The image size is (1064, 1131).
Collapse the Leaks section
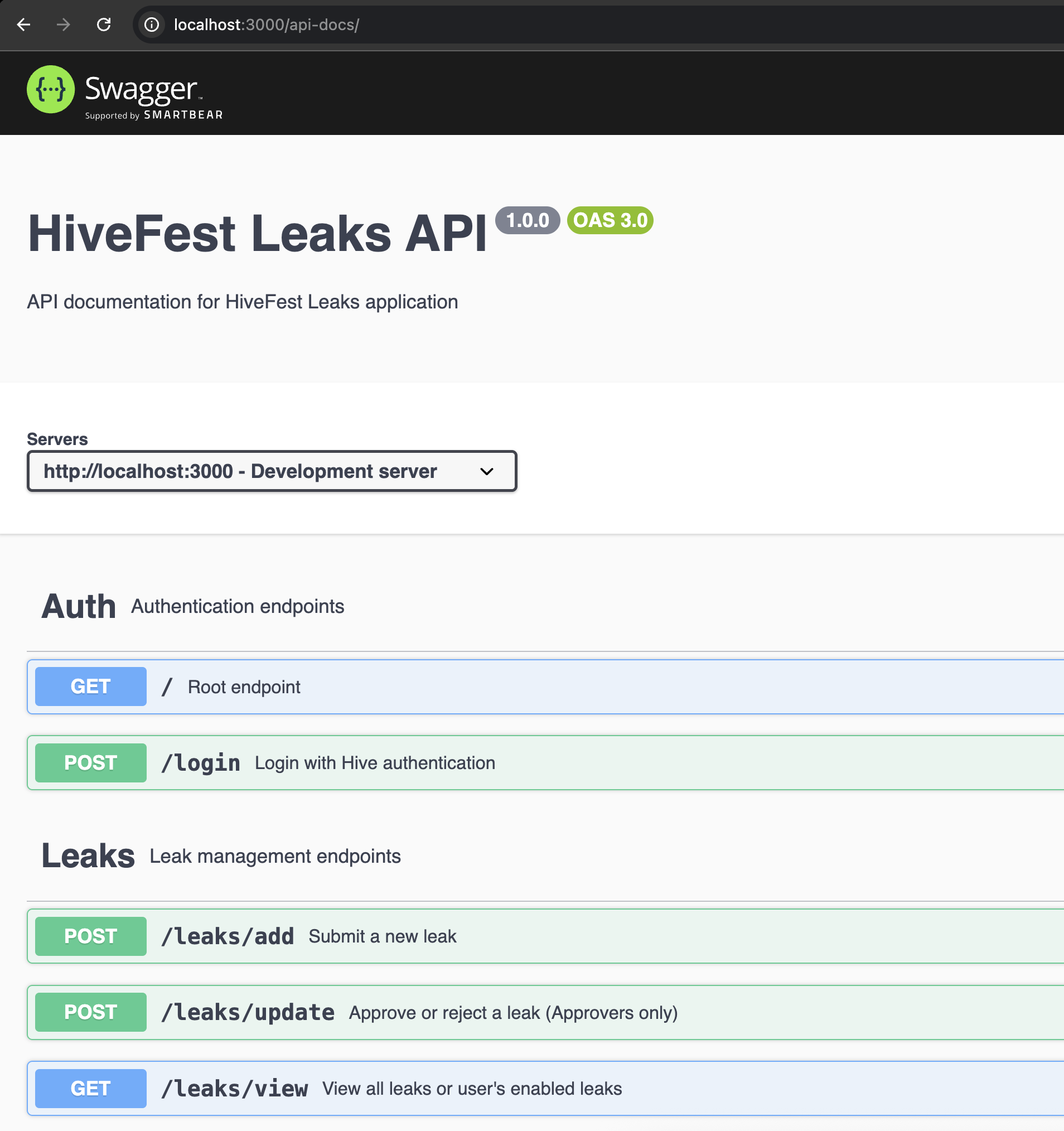88,855
